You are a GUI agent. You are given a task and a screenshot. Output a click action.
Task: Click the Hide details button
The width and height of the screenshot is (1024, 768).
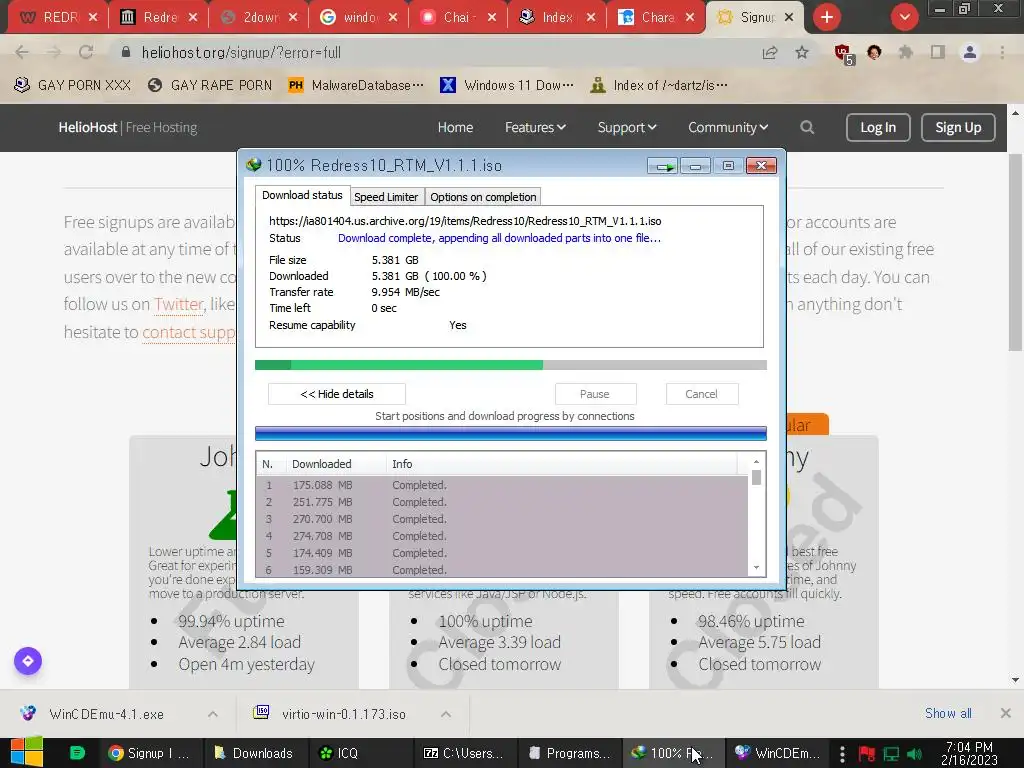point(337,394)
